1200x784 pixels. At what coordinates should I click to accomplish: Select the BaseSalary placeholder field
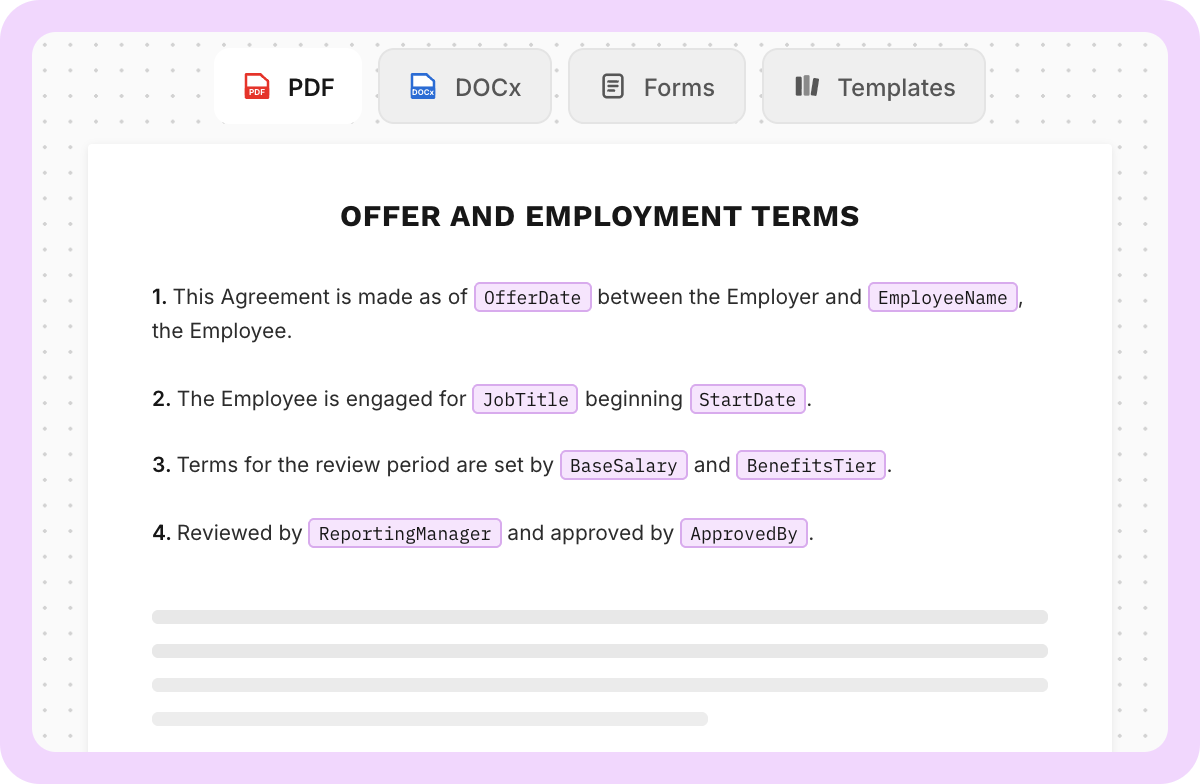tap(624, 466)
